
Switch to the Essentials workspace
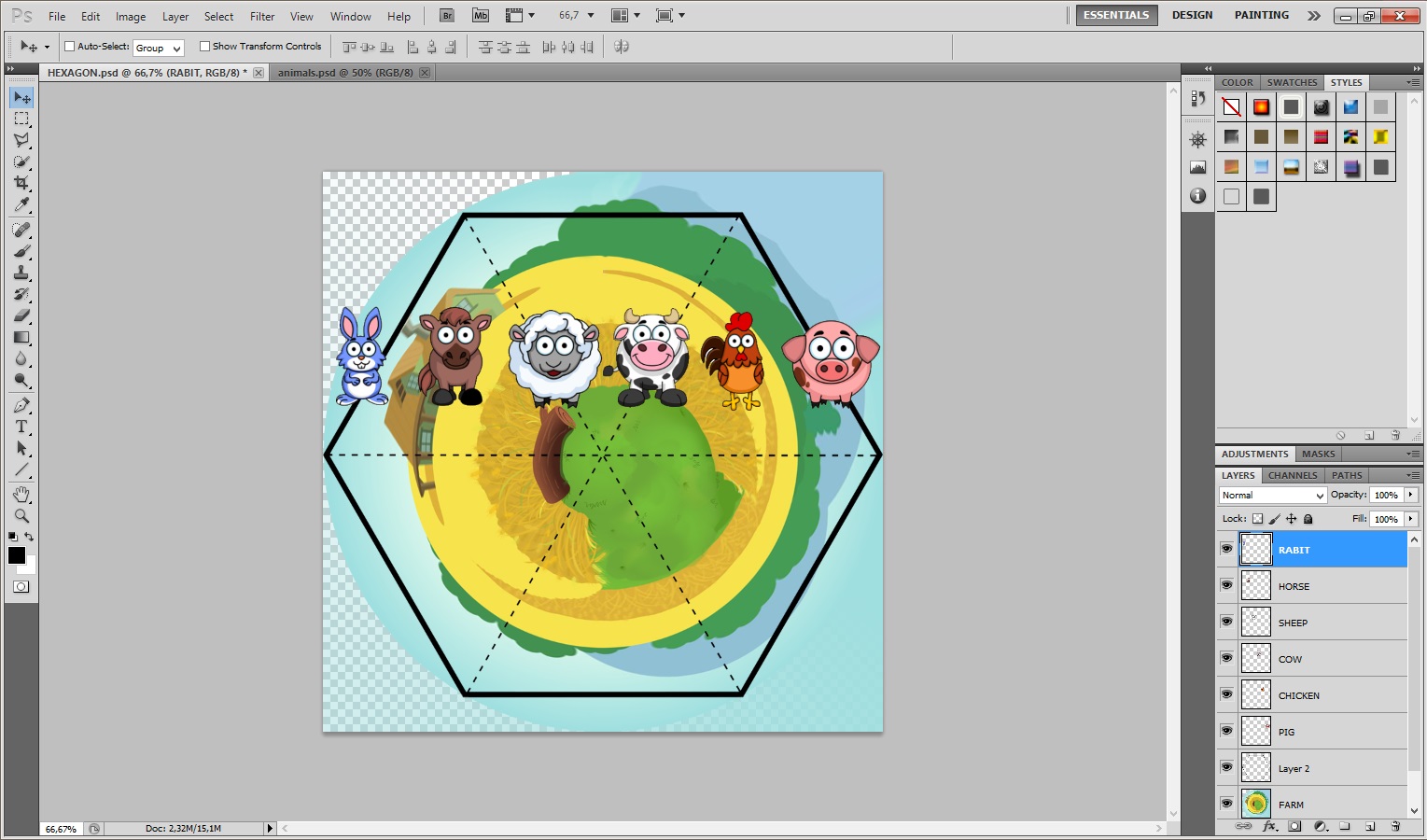(1116, 16)
